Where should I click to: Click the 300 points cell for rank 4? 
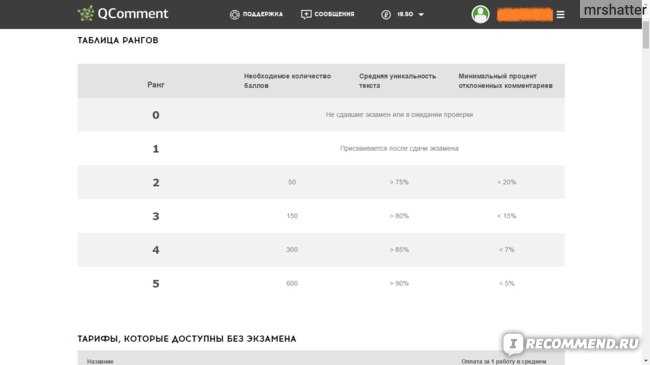(x=292, y=250)
